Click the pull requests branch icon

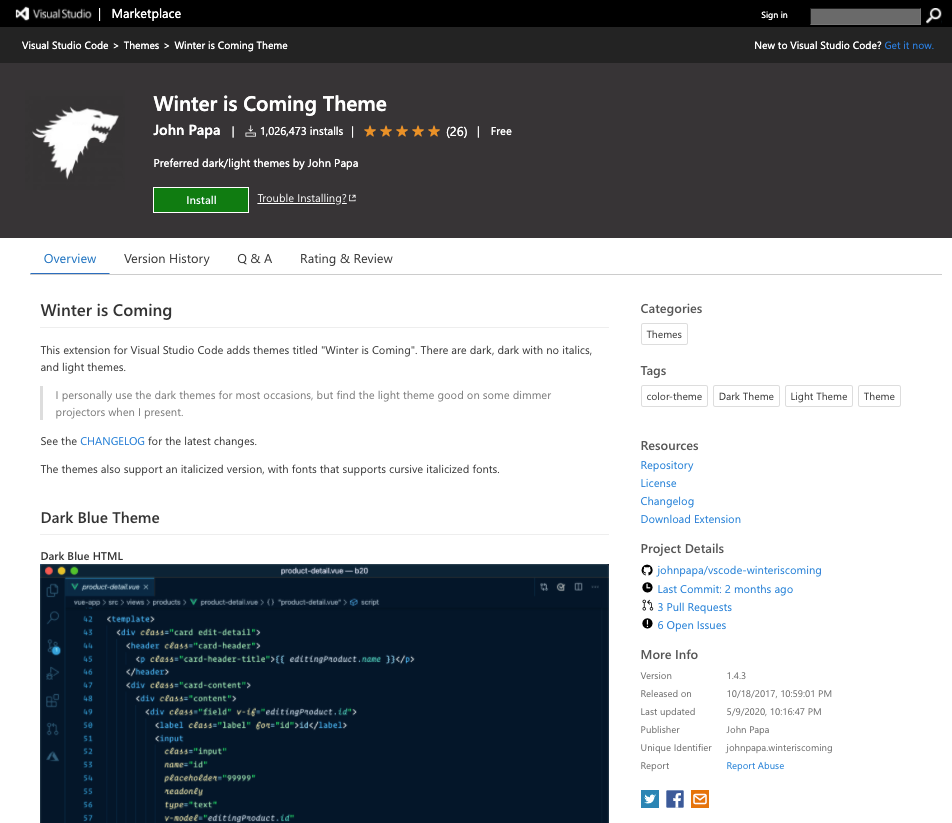(647, 606)
